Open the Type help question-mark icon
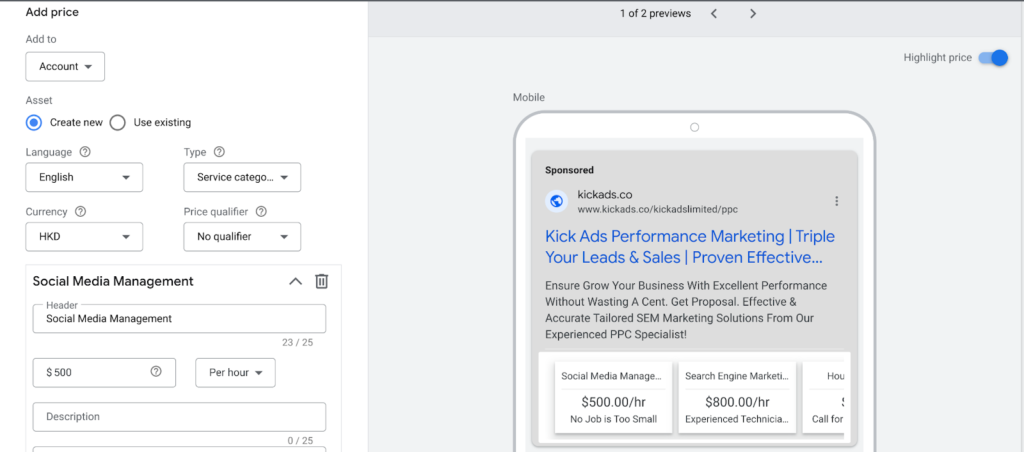 [219, 152]
